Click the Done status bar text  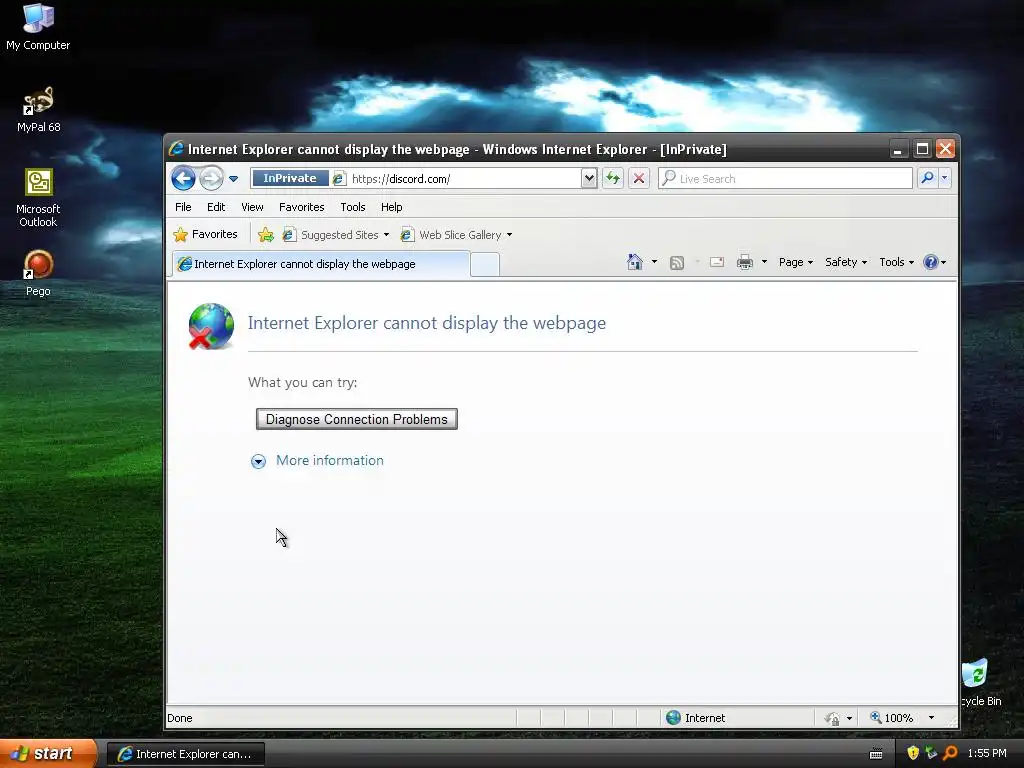tap(180, 718)
